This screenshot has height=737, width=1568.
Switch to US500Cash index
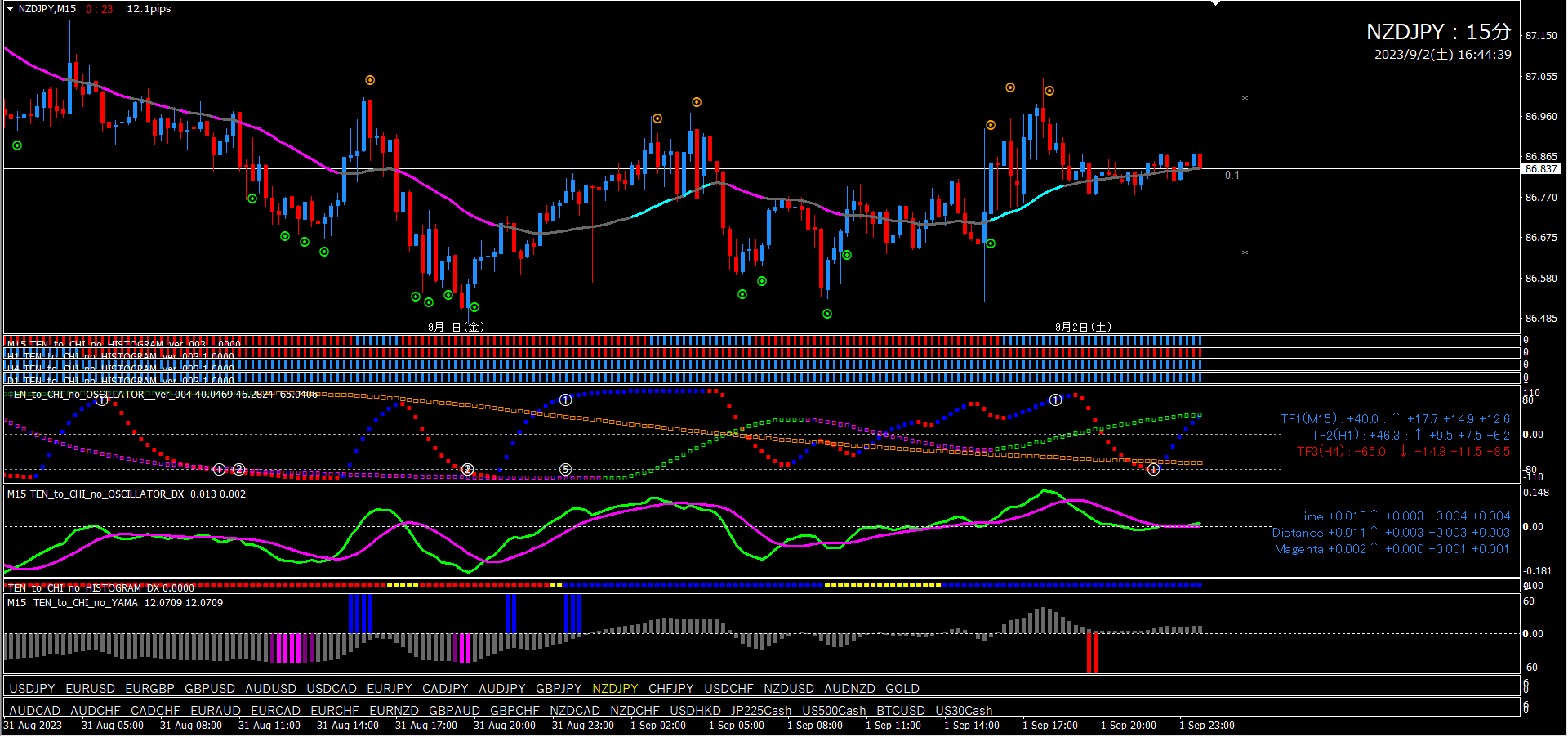834,711
